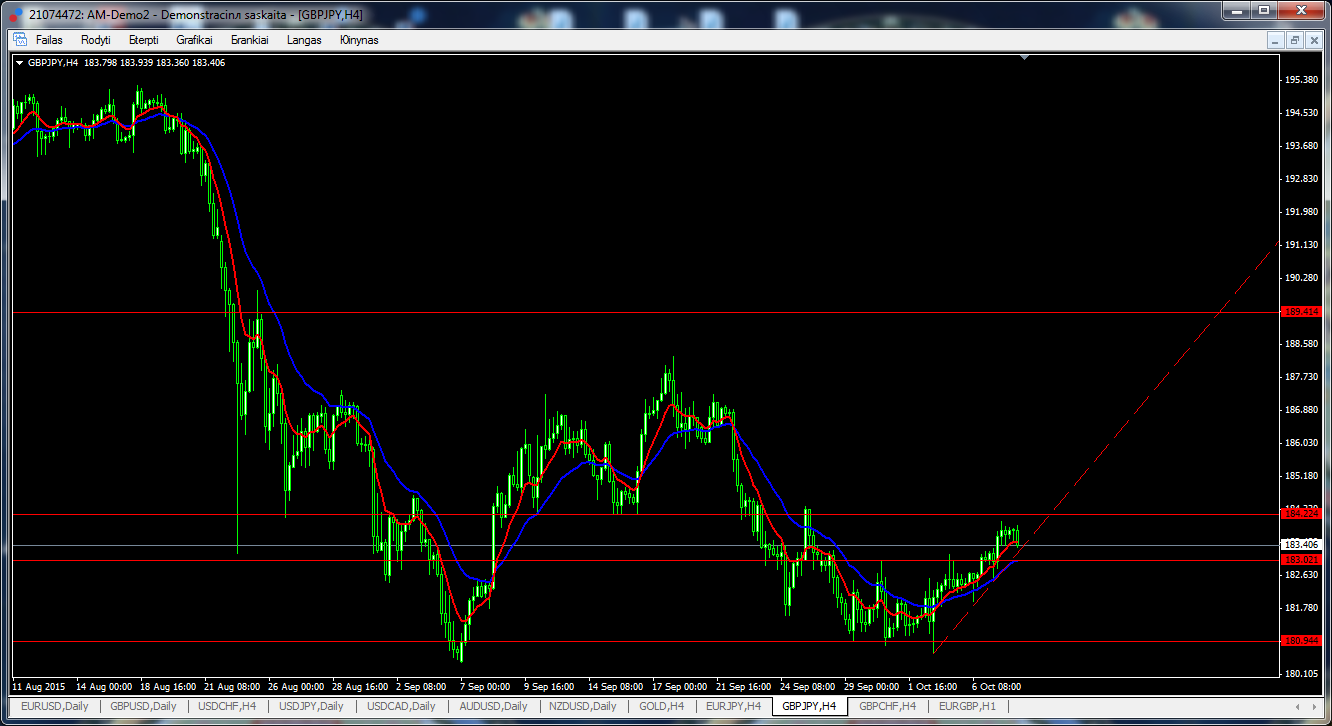This screenshot has width=1332, height=726.
Task: Click the 6 Oct 08:00 time label
Action: coord(996,687)
